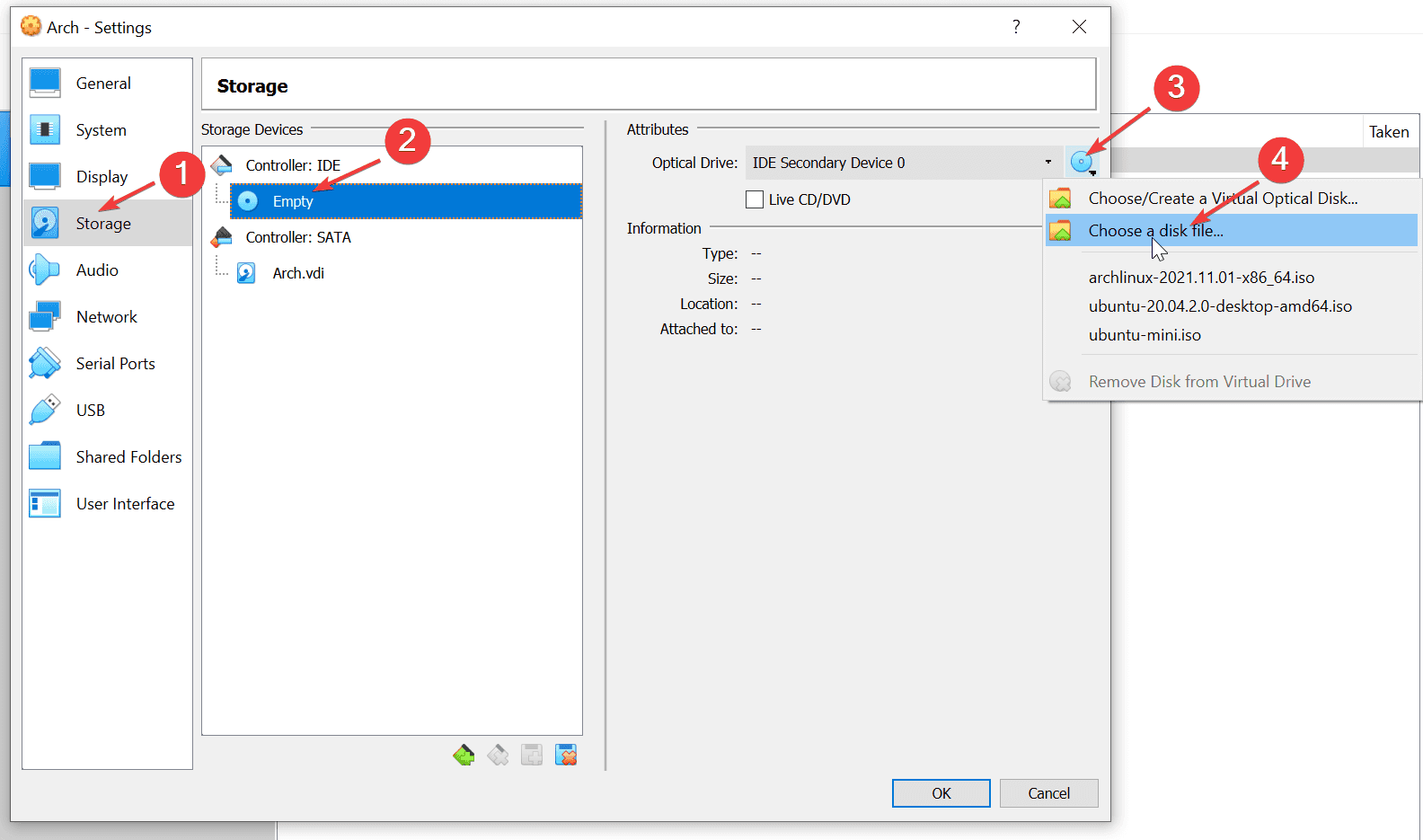1423x840 pixels.
Task: Open the Audio speaker icon
Action: click(x=45, y=270)
